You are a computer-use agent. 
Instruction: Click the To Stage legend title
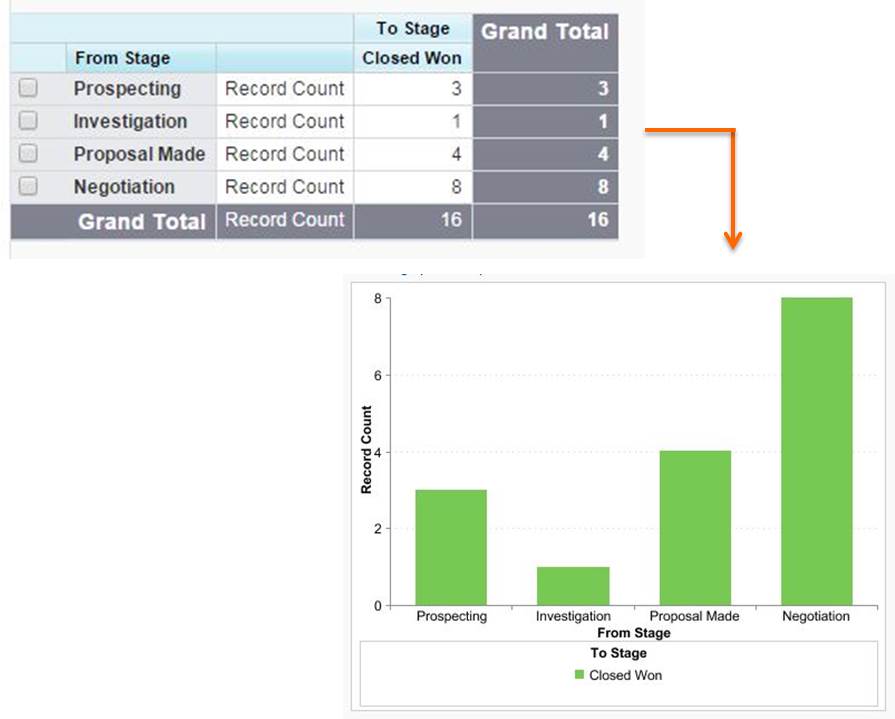point(618,653)
